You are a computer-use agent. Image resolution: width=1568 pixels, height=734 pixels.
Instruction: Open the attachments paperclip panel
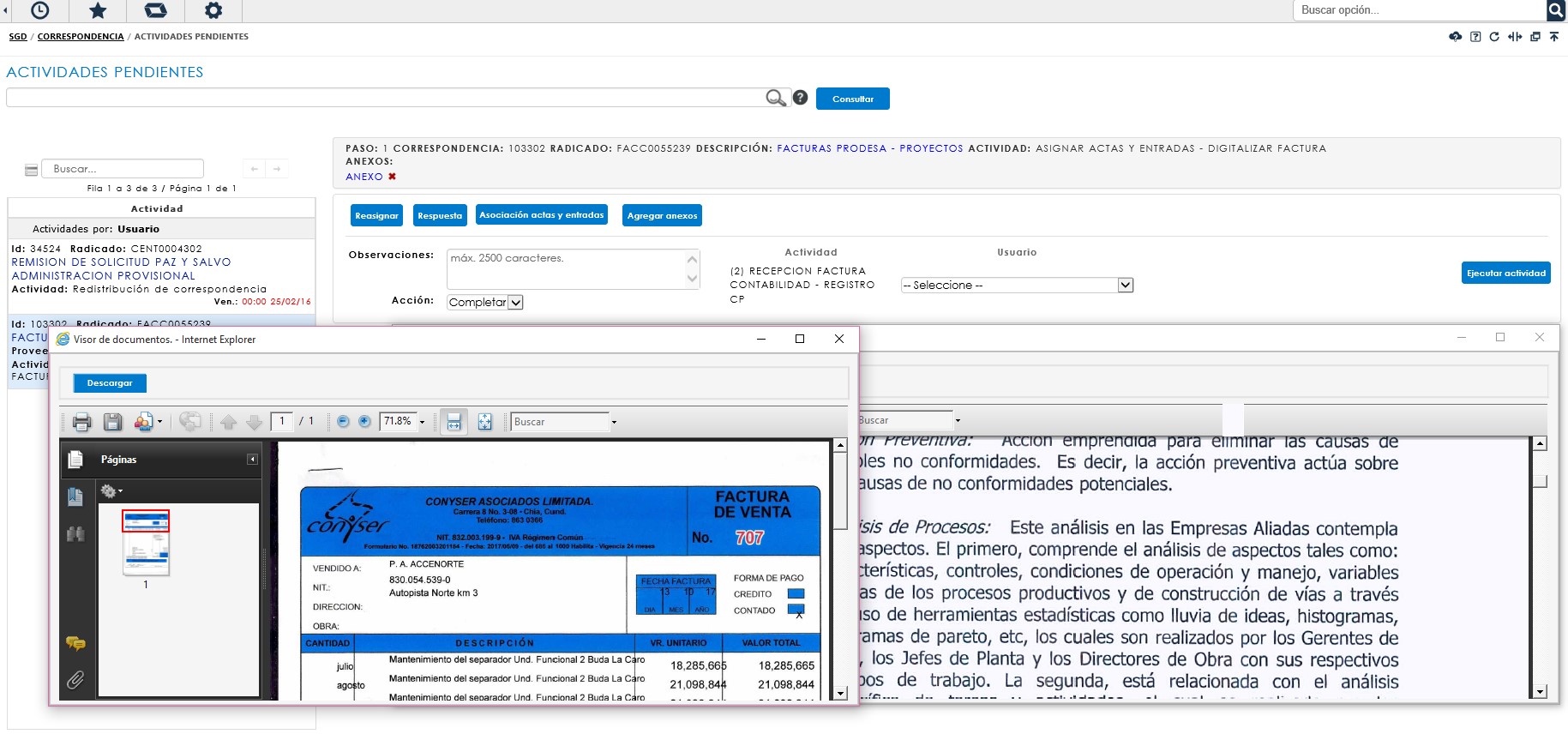pos(75,681)
